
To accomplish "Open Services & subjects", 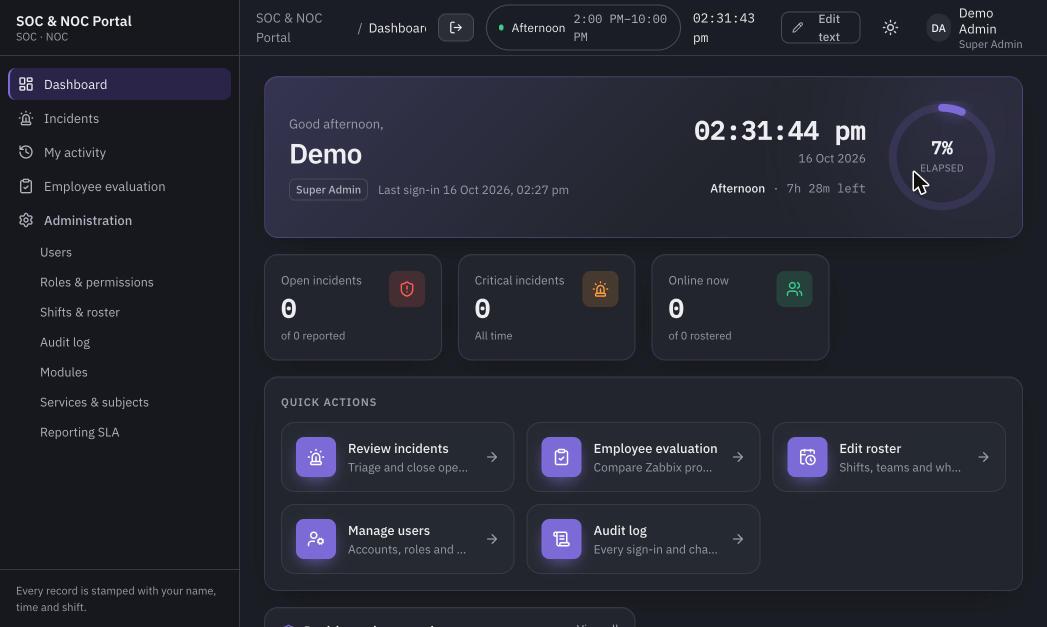I will point(94,403).
